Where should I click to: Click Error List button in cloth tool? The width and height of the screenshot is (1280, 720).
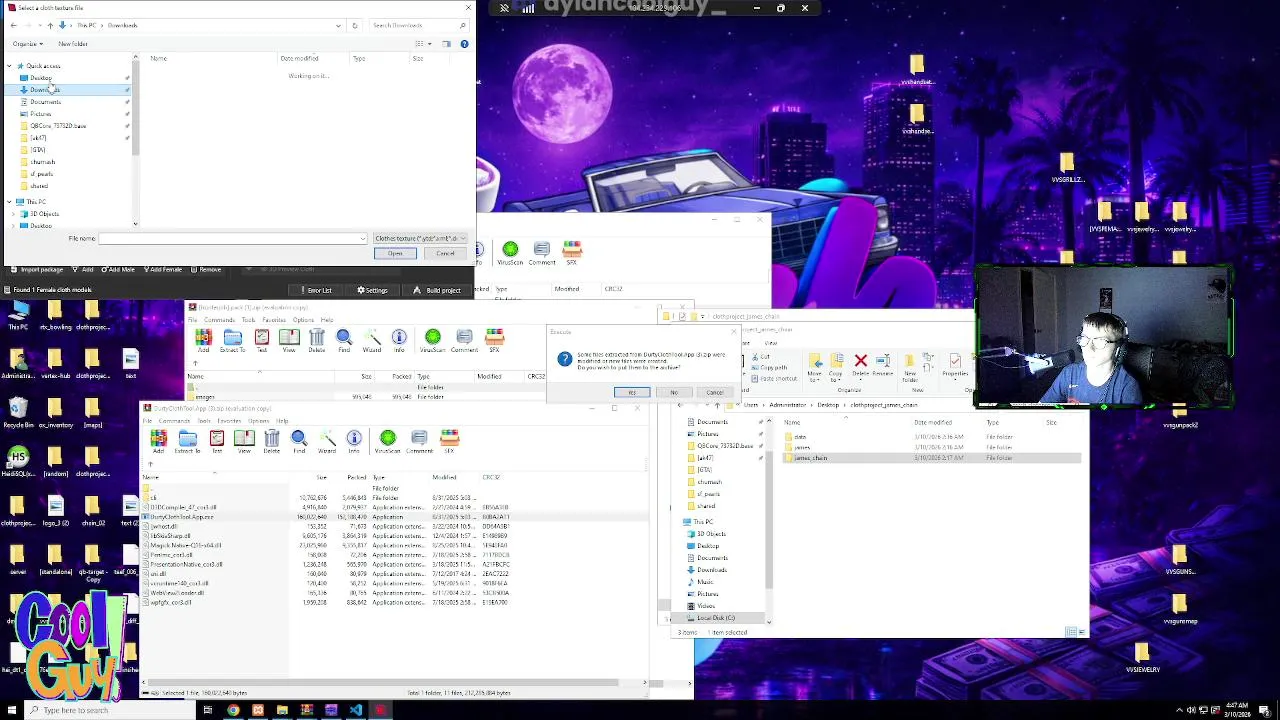[314, 290]
